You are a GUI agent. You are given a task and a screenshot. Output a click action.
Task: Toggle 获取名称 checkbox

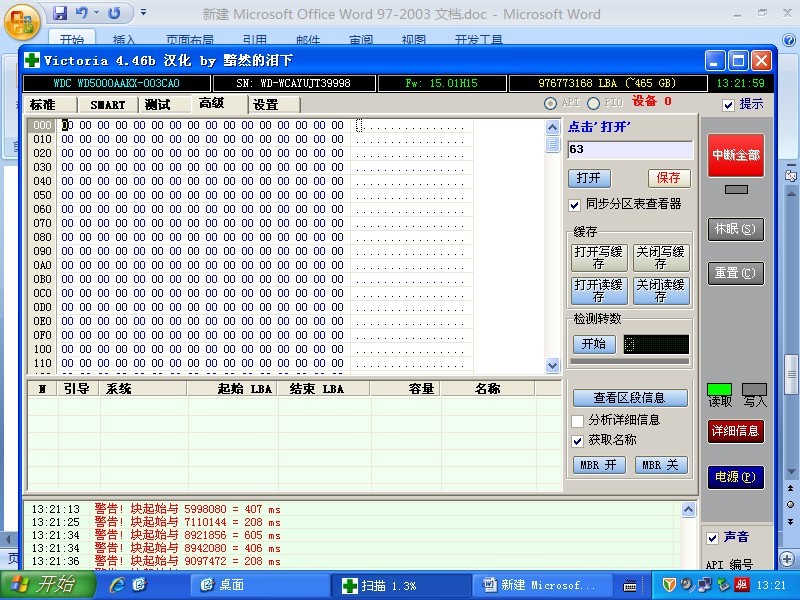(578, 441)
